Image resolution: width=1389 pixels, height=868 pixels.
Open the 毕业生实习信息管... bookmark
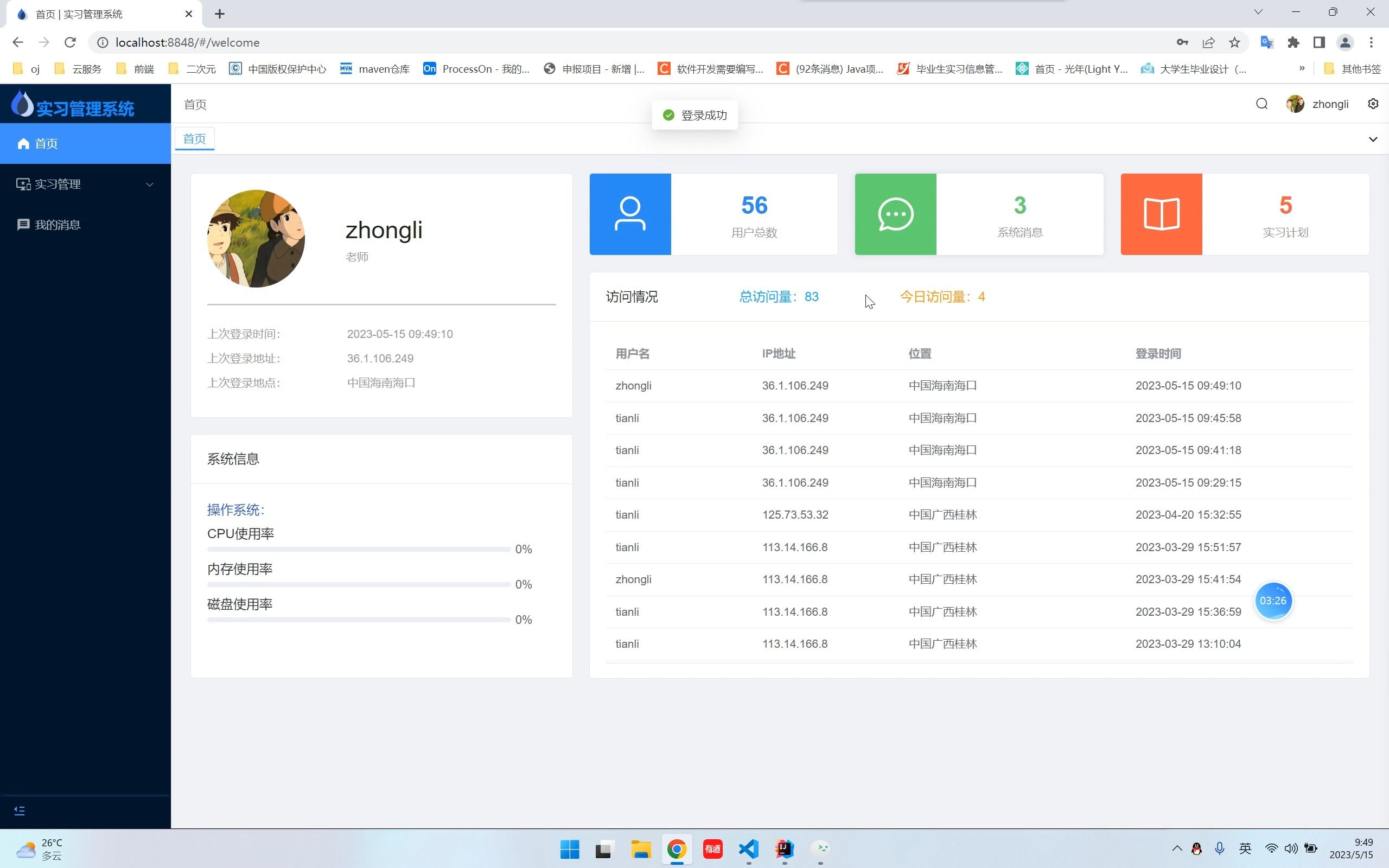pyautogui.click(x=950, y=69)
